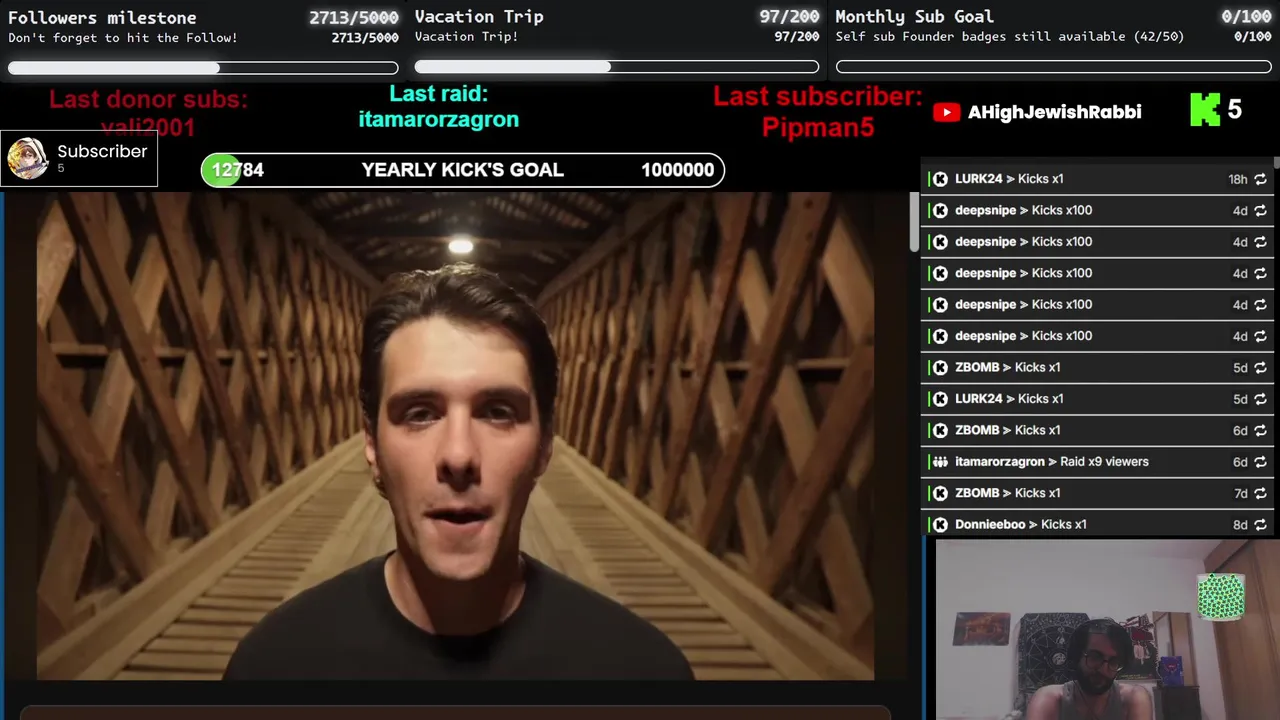Replay the LURK24 18h Kicks alert

(1260, 179)
